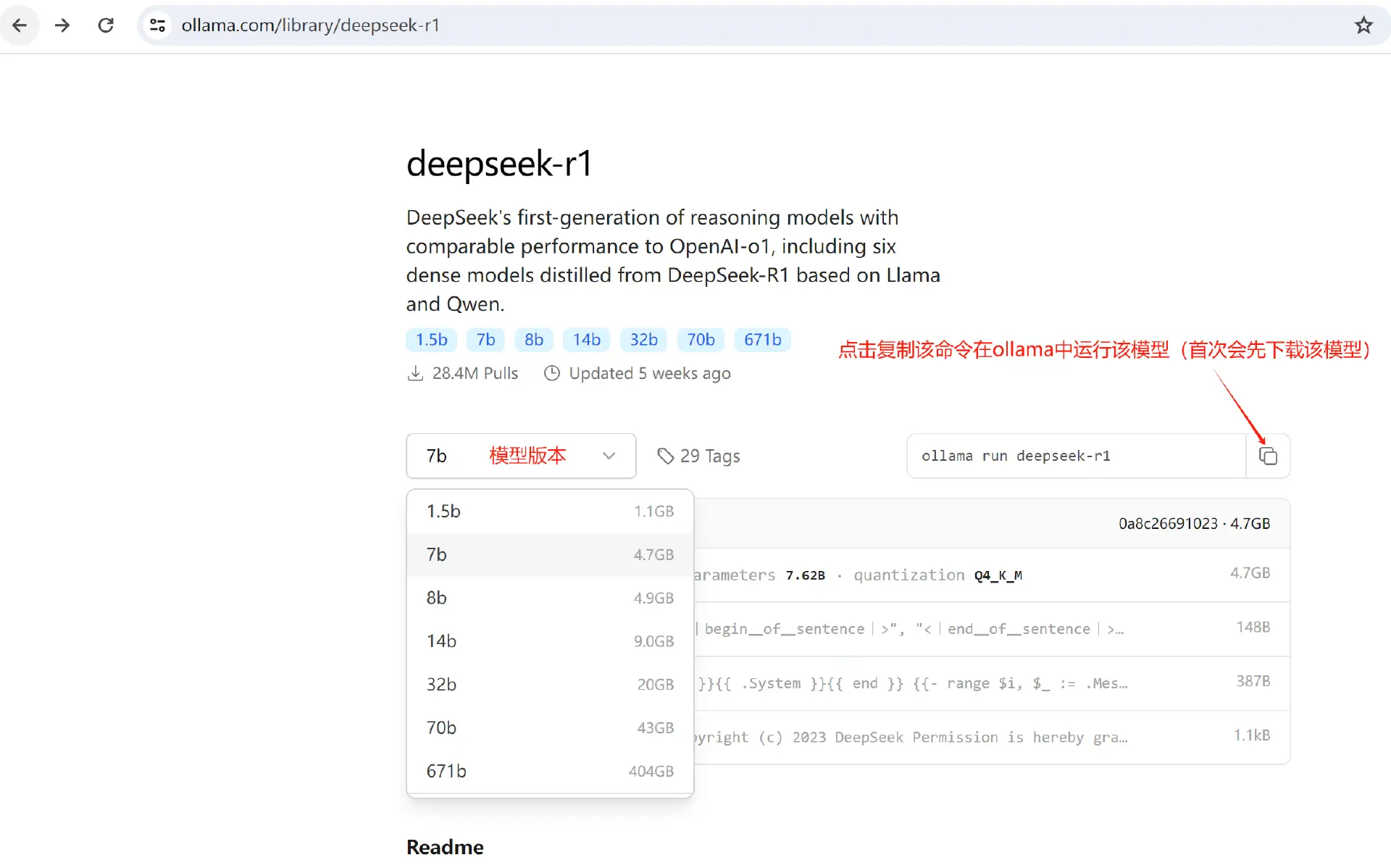This screenshot has width=1391, height=868.
Task: Select the 671b 404GB option
Action: [550, 772]
